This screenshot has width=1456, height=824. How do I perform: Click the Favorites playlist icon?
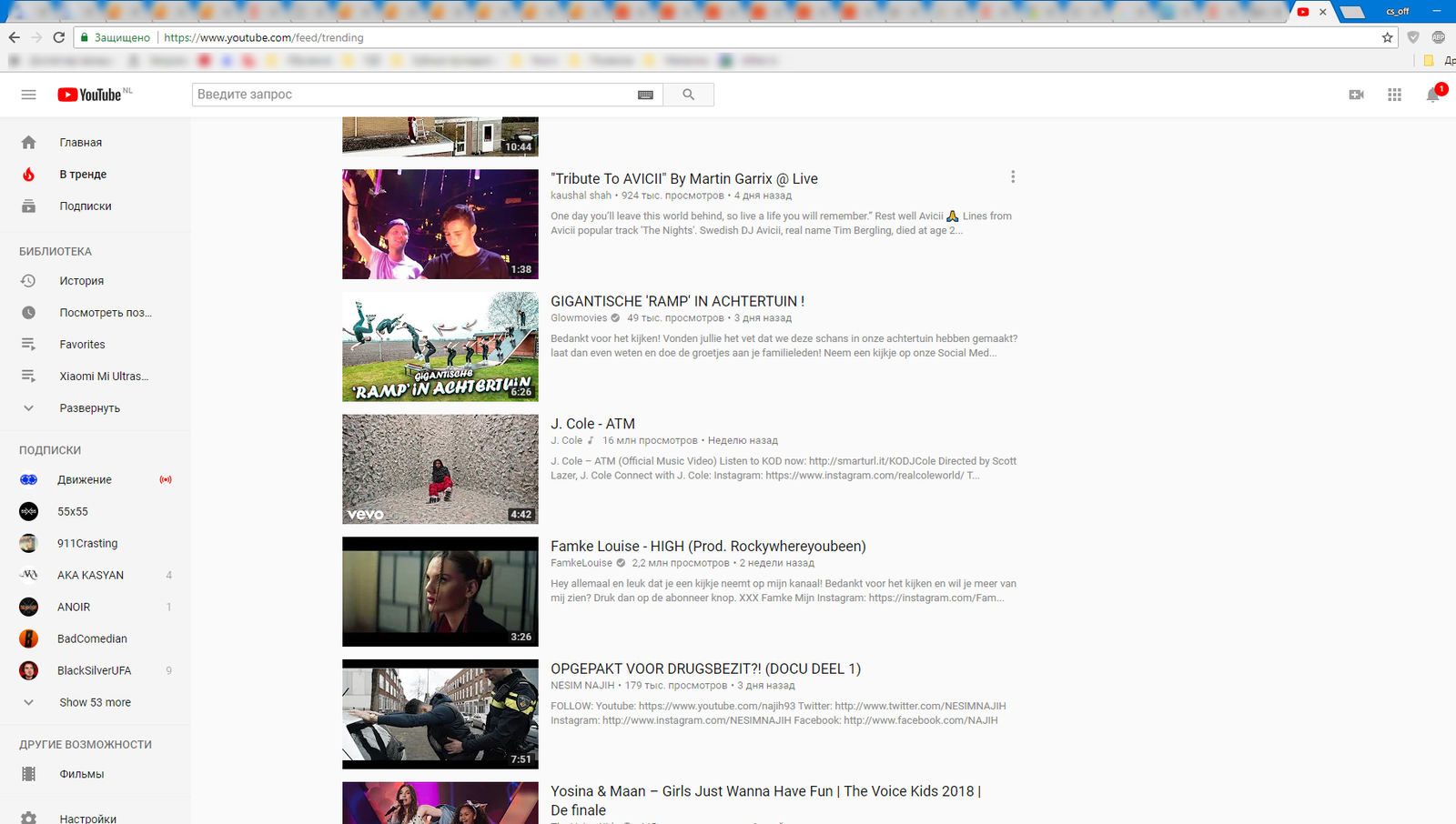28,345
